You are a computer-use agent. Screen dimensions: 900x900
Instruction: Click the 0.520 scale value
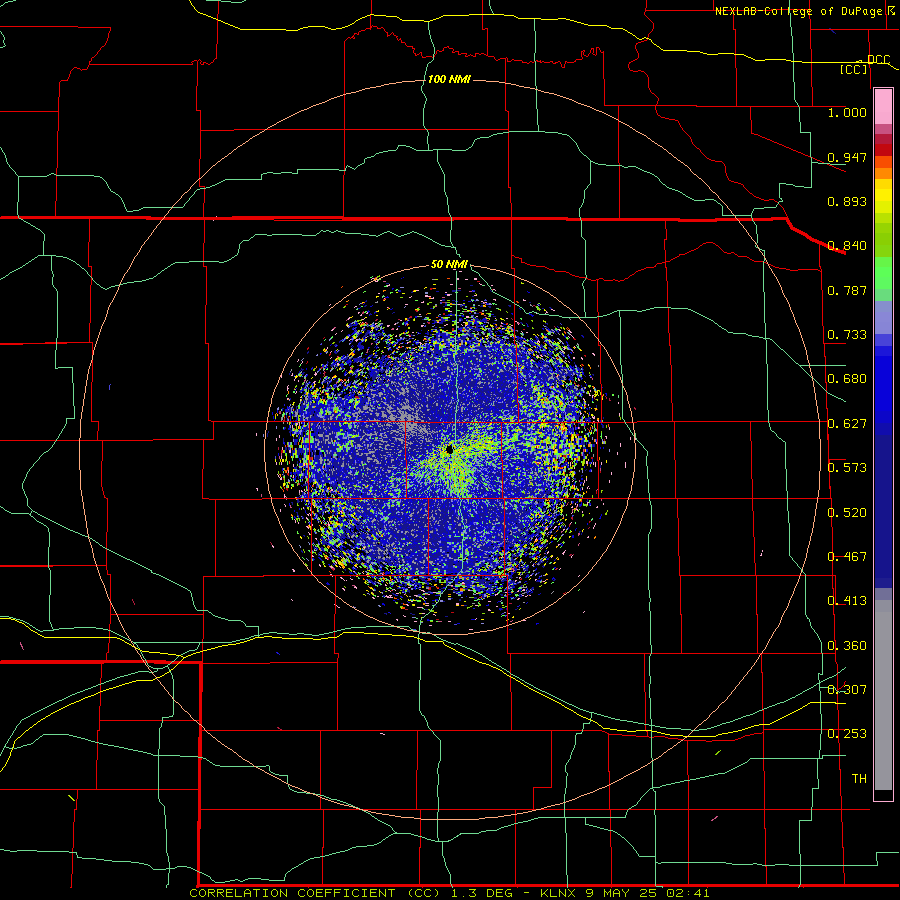847,513
